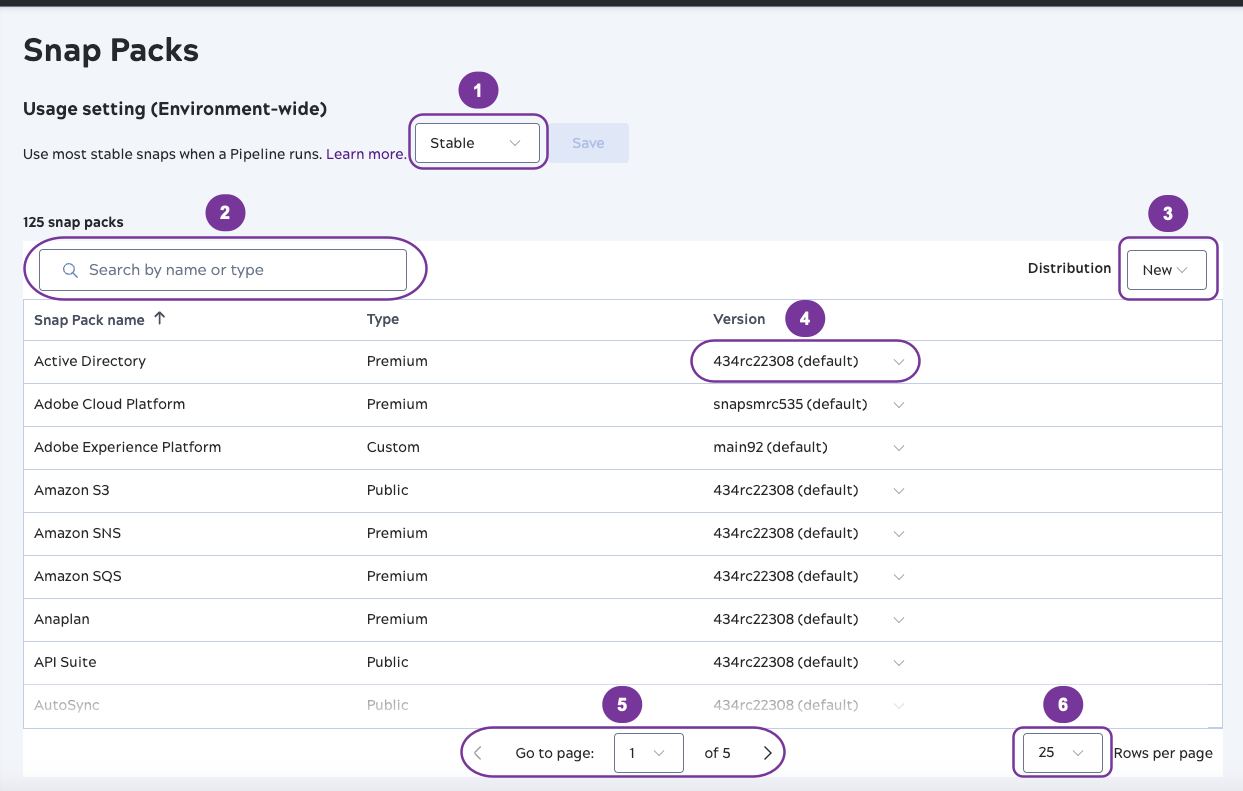Open the Stable usage setting dropdown
The height and width of the screenshot is (791, 1243).
pyautogui.click(x=477, y=142)
